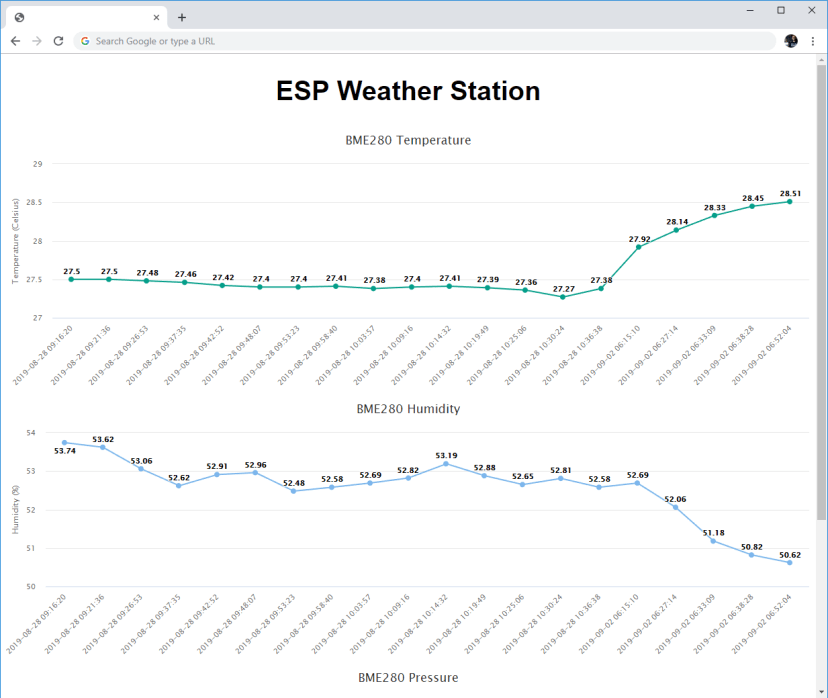Click the scrollbar down arrow

pyautogui.click(x=820, y=690)
